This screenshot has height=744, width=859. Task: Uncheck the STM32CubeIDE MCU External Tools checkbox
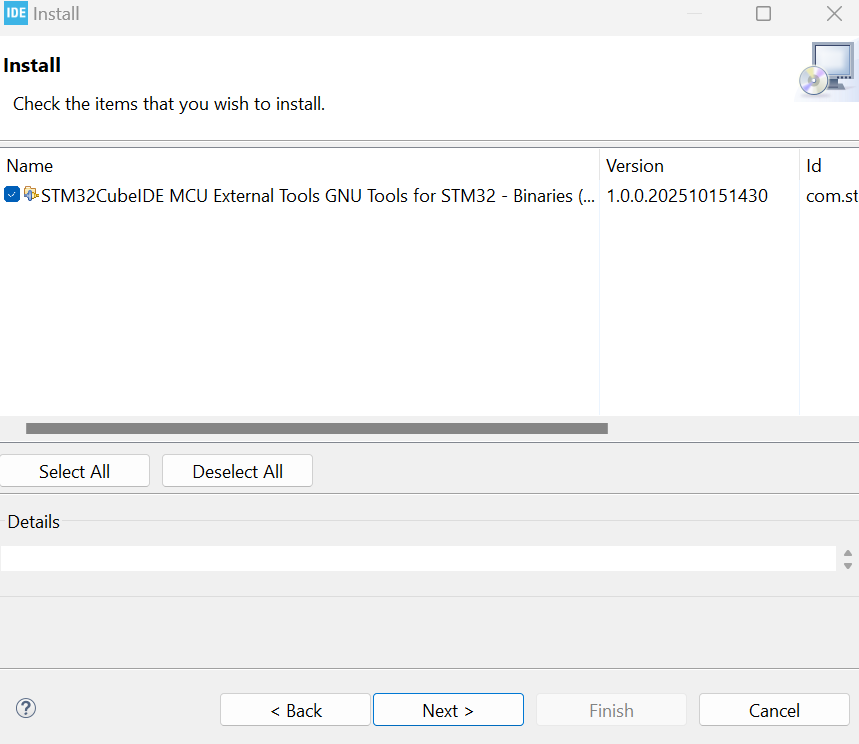pyautogui.click(x=12, y=195)
